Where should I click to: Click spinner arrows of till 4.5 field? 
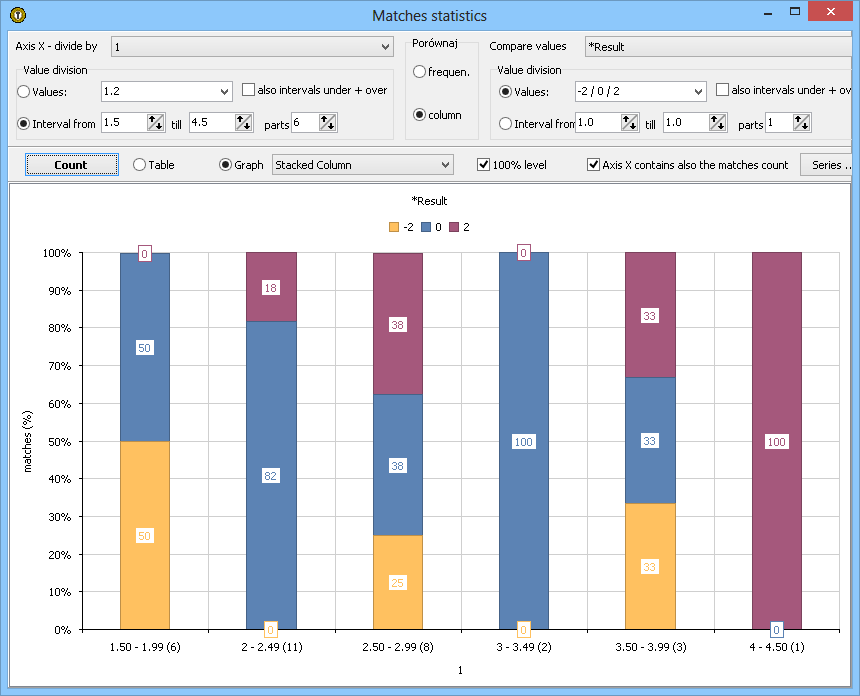[x=243, y=123]
